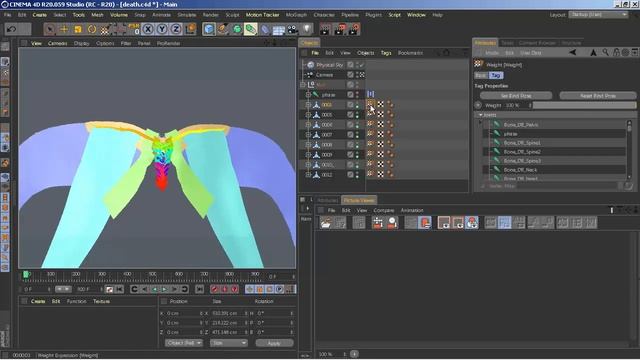This screenshot has width=640, height=360.
Task: Click the Set Bind Pose button
Action: click(x=516, y=96)
